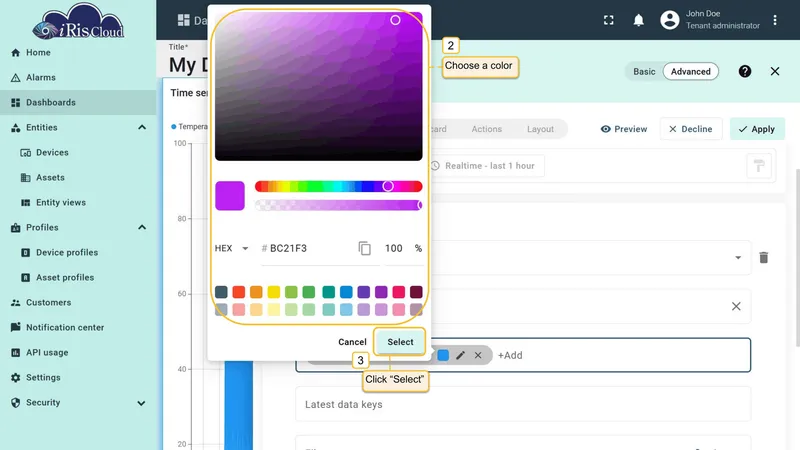Image resolution: width=800 pixels, height=450 pixels.
Task: Pick the blue preset swatch
Action: pos(346,292)
